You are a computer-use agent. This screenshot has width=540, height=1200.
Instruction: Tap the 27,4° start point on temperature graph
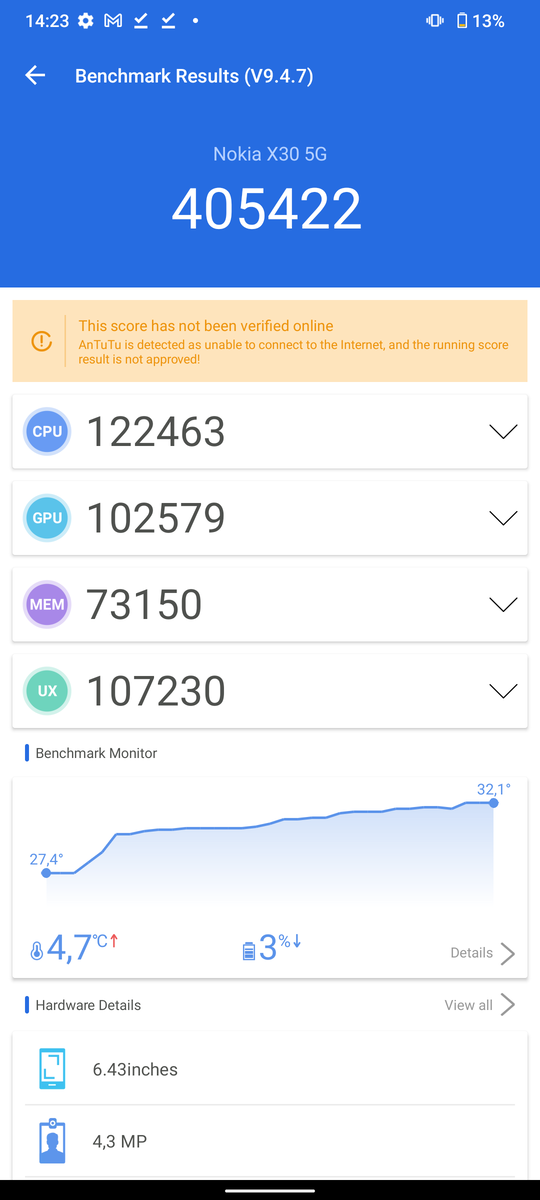tap(46, 873)
